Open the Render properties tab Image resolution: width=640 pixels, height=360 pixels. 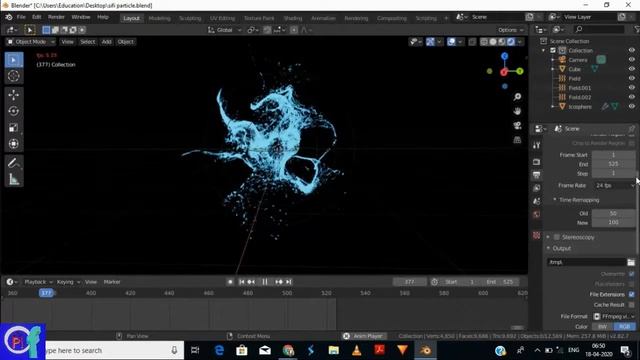(x=536, y=162)
